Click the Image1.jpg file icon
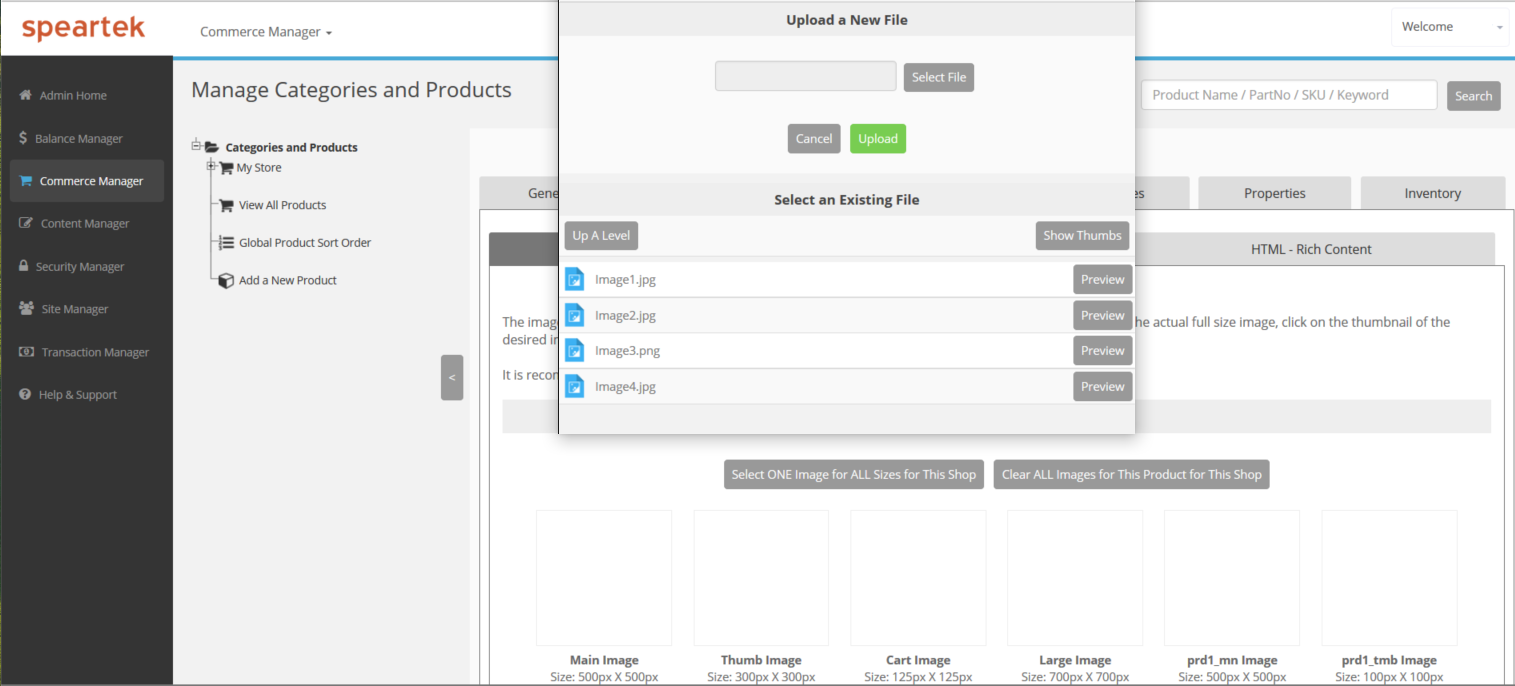 [x=574, y=279]
